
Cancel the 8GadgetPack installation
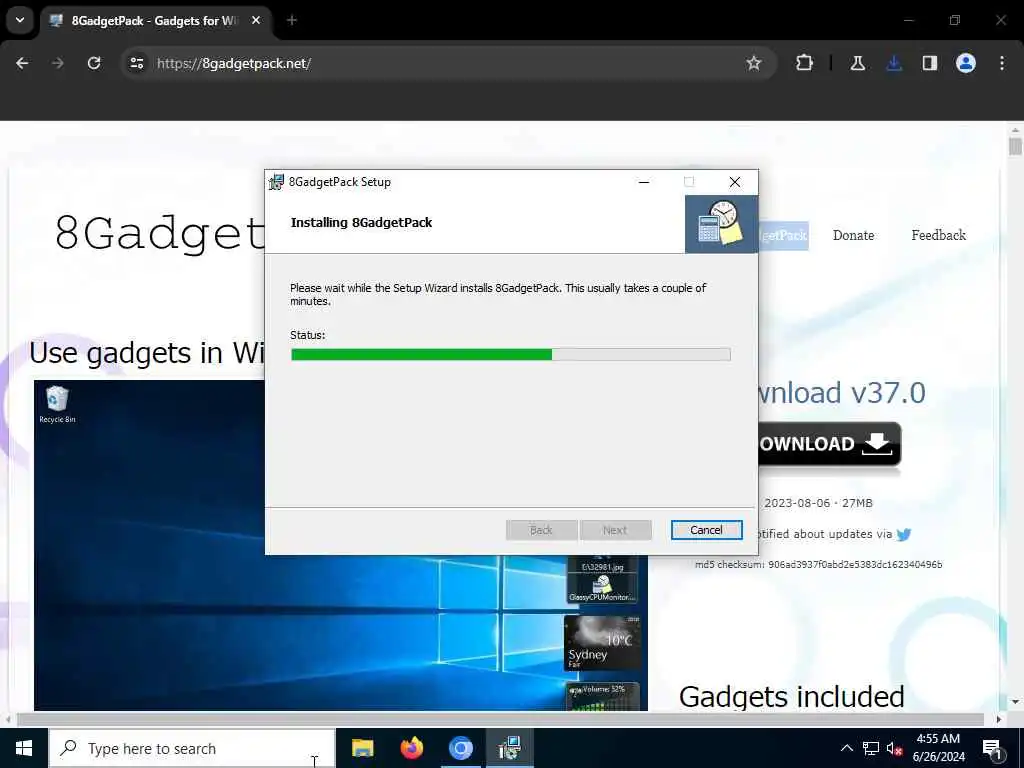point(706,530)
